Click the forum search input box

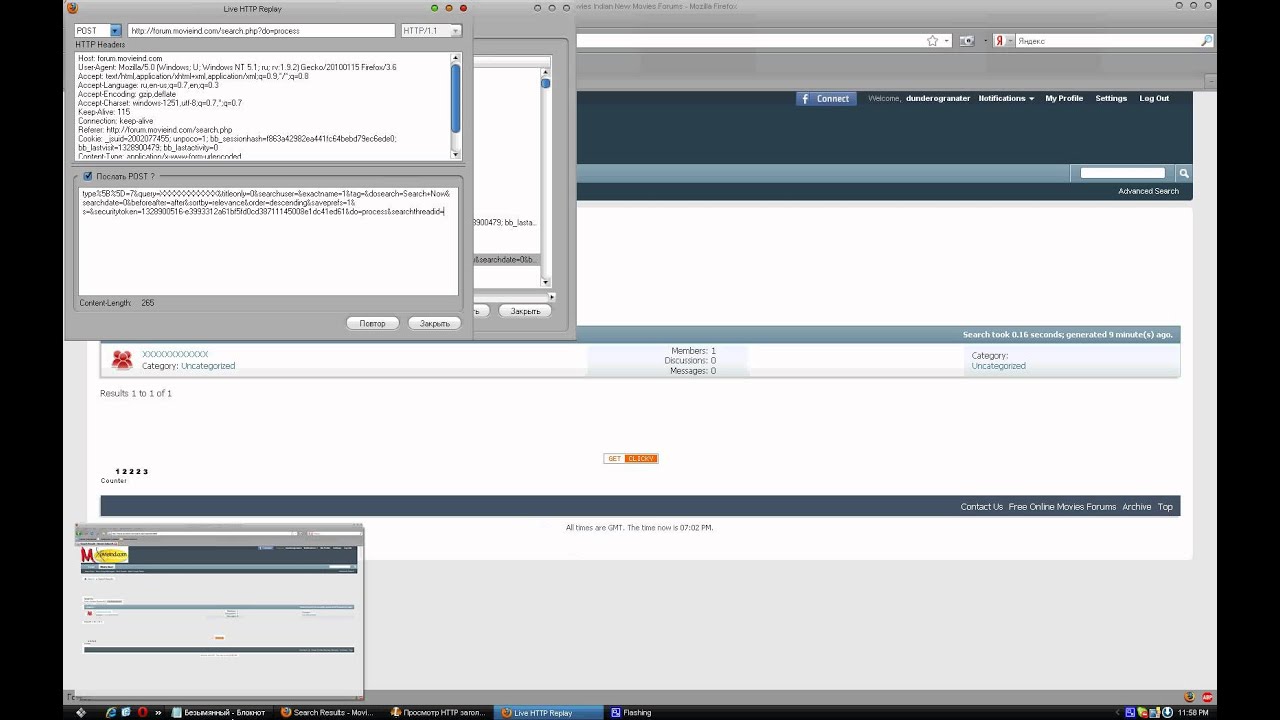click(x=1123, y=173)
